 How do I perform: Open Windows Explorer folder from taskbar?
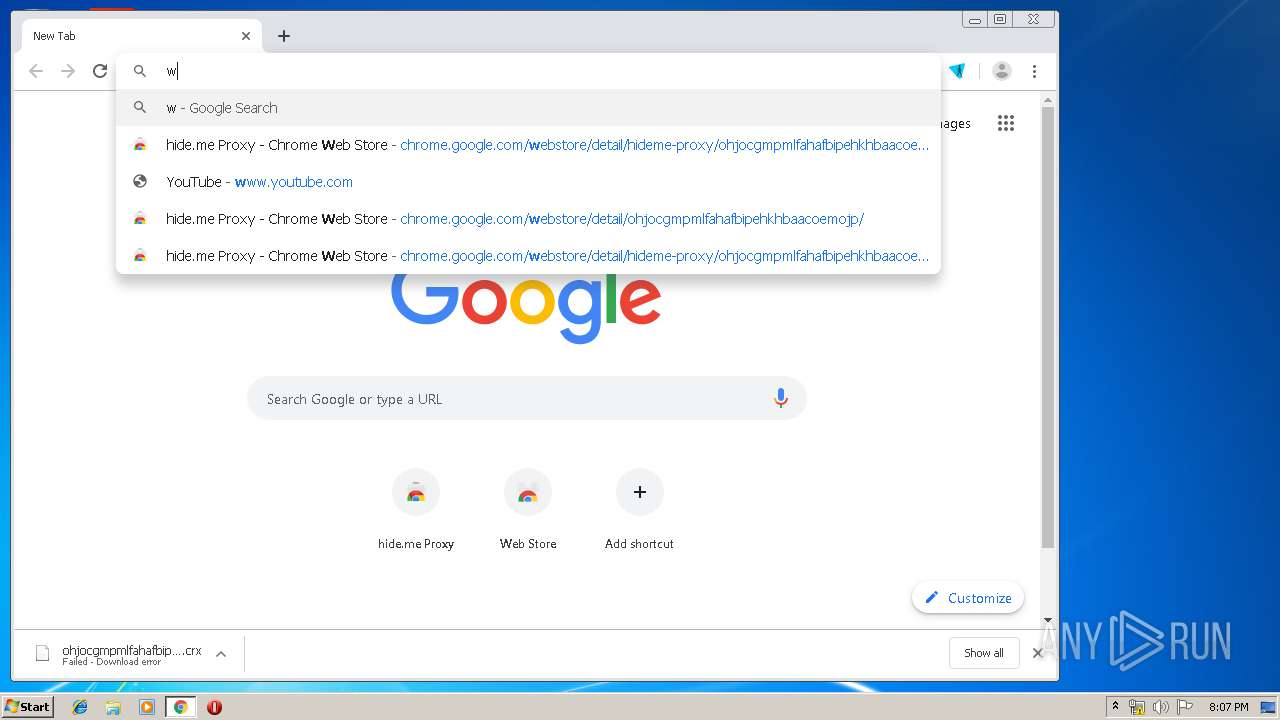tap(113, 707)
